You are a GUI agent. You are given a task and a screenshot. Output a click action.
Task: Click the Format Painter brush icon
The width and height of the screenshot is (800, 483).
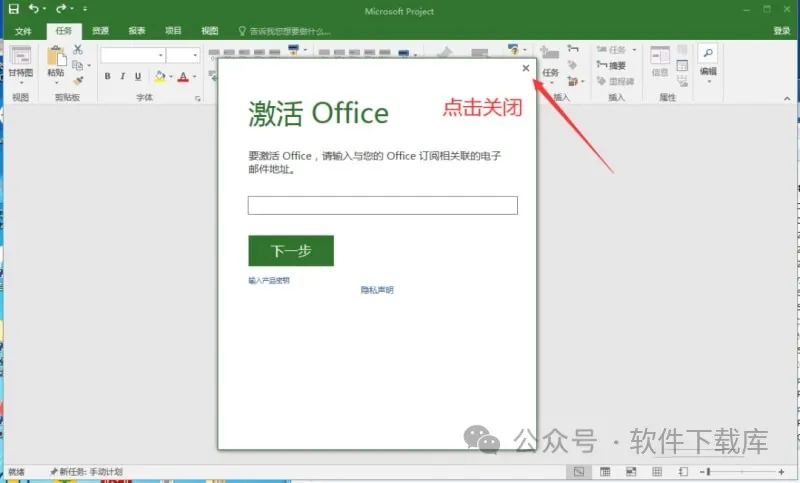(x=78, y=81)
